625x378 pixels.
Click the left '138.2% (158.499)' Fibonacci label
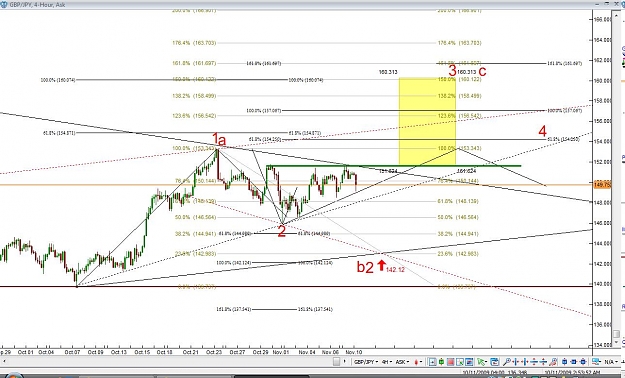point(194,96)
